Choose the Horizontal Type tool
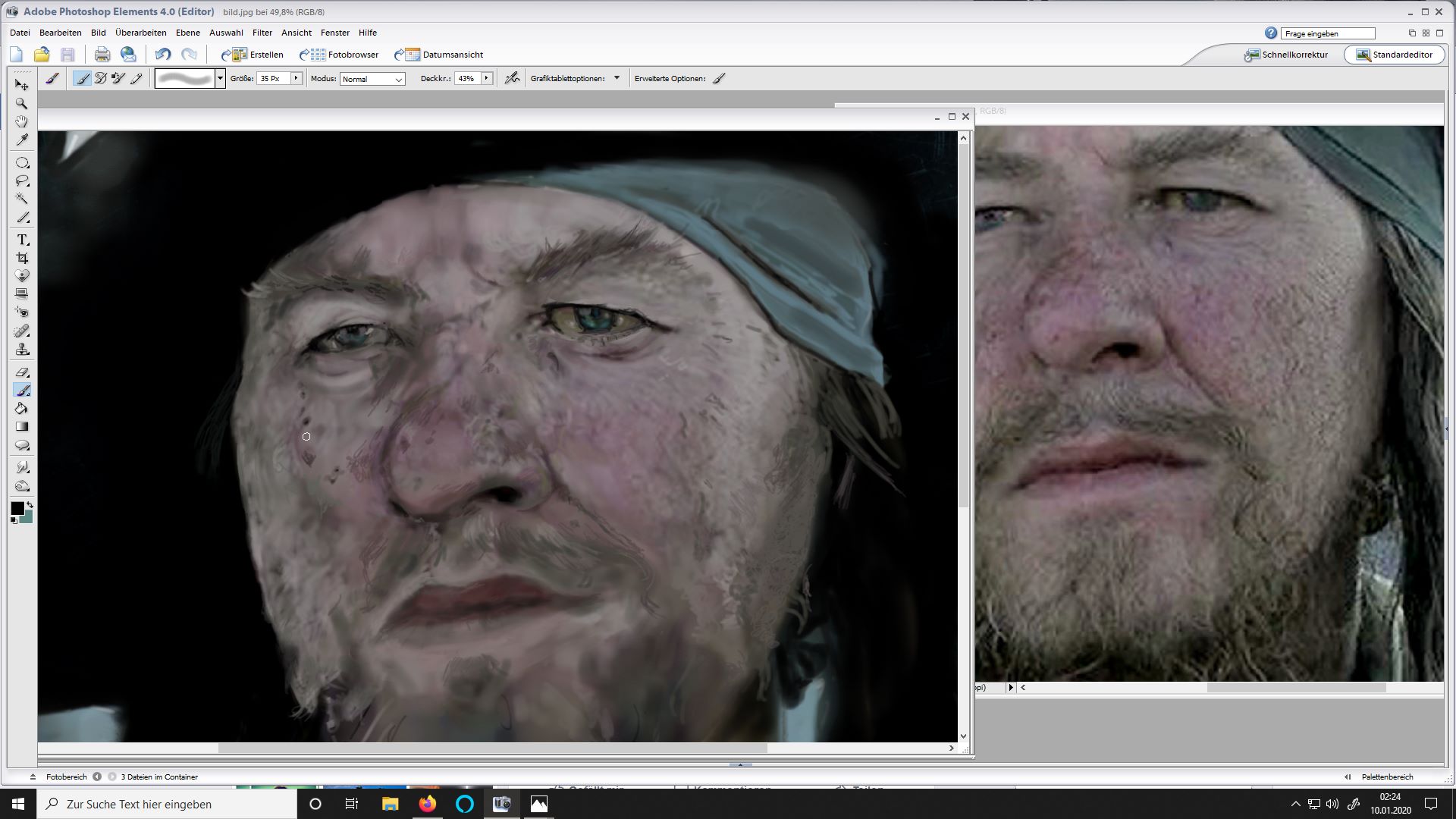Image resolution: width=1456 pixels, height=819 pixels. click(x=22, y=240)
